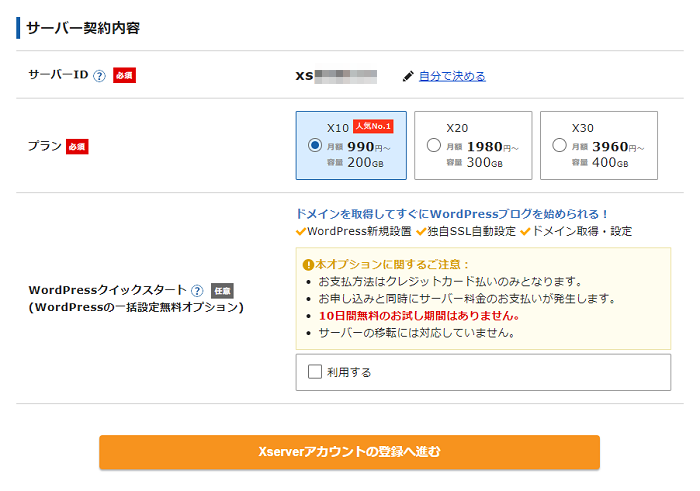Click the 容量 400GB text on X30
Screen dimensions: 700x491
click(x=600, y=162)
